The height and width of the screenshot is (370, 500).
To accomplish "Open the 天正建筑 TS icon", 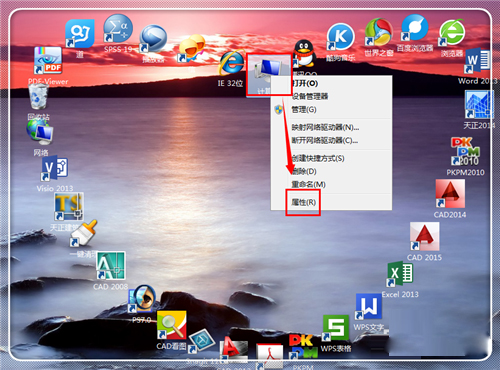I will [x=69, y=207].
